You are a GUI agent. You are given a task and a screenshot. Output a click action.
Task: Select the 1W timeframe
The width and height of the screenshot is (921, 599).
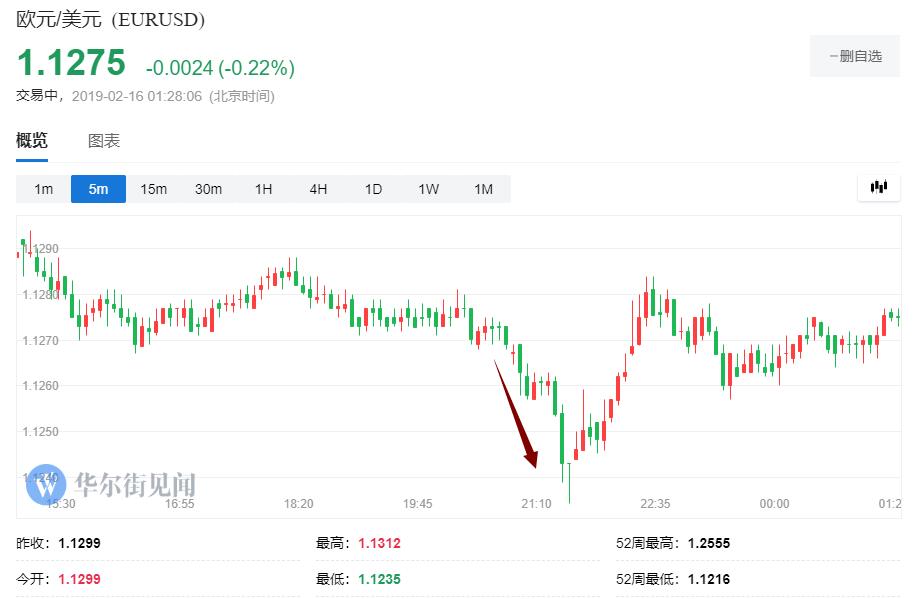tap(428, 189)
